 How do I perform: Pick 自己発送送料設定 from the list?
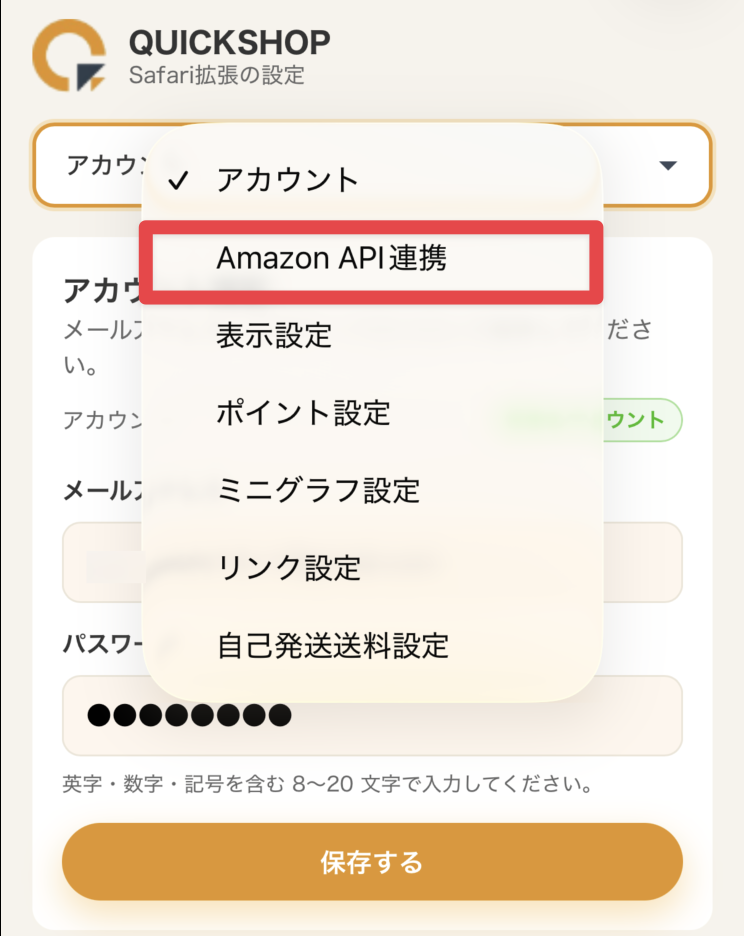332,645
